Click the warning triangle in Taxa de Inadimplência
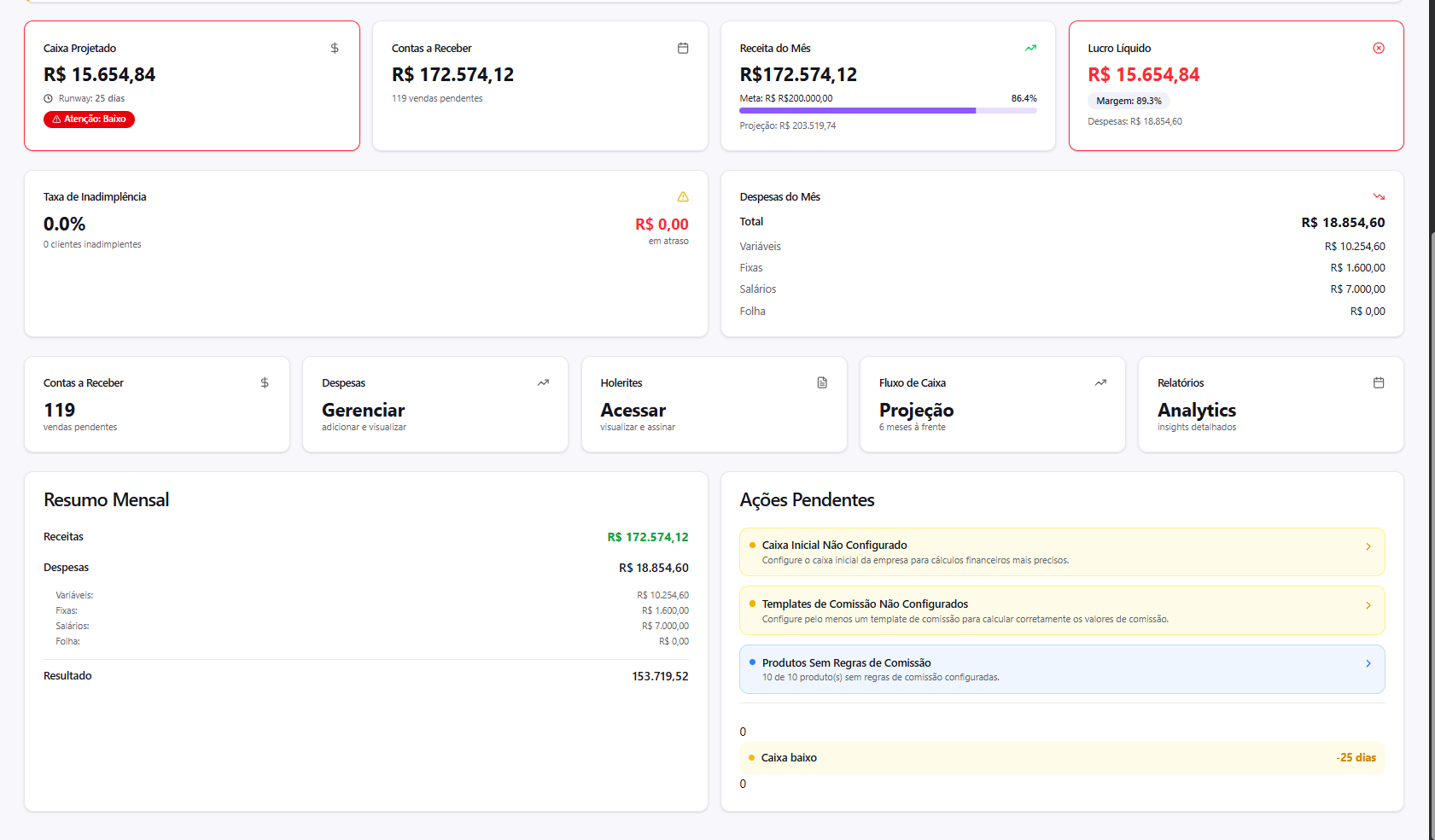The height and width of the screenshot is (840, 1435). [x=683, y=197]
